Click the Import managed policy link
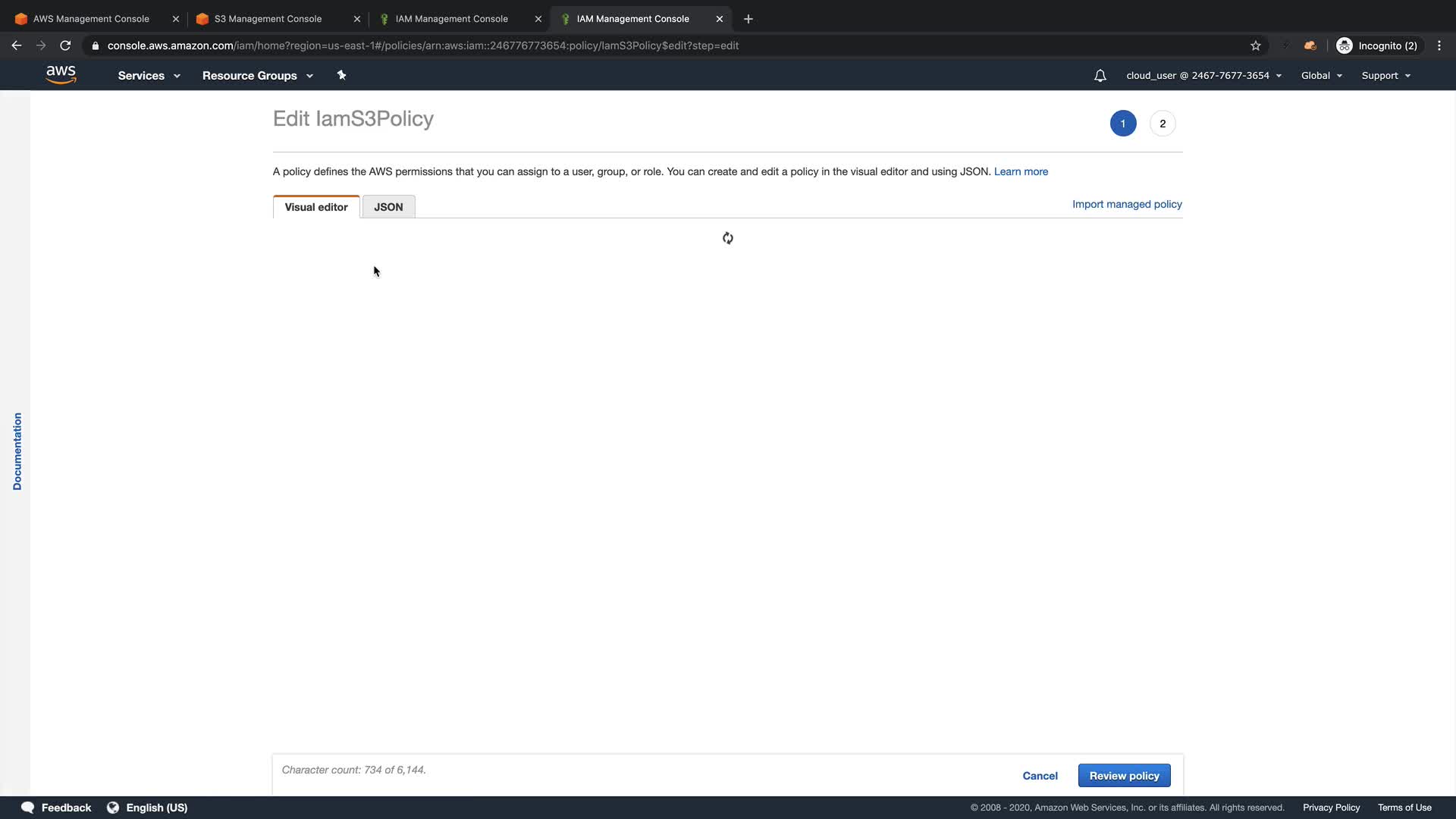 1127,204
